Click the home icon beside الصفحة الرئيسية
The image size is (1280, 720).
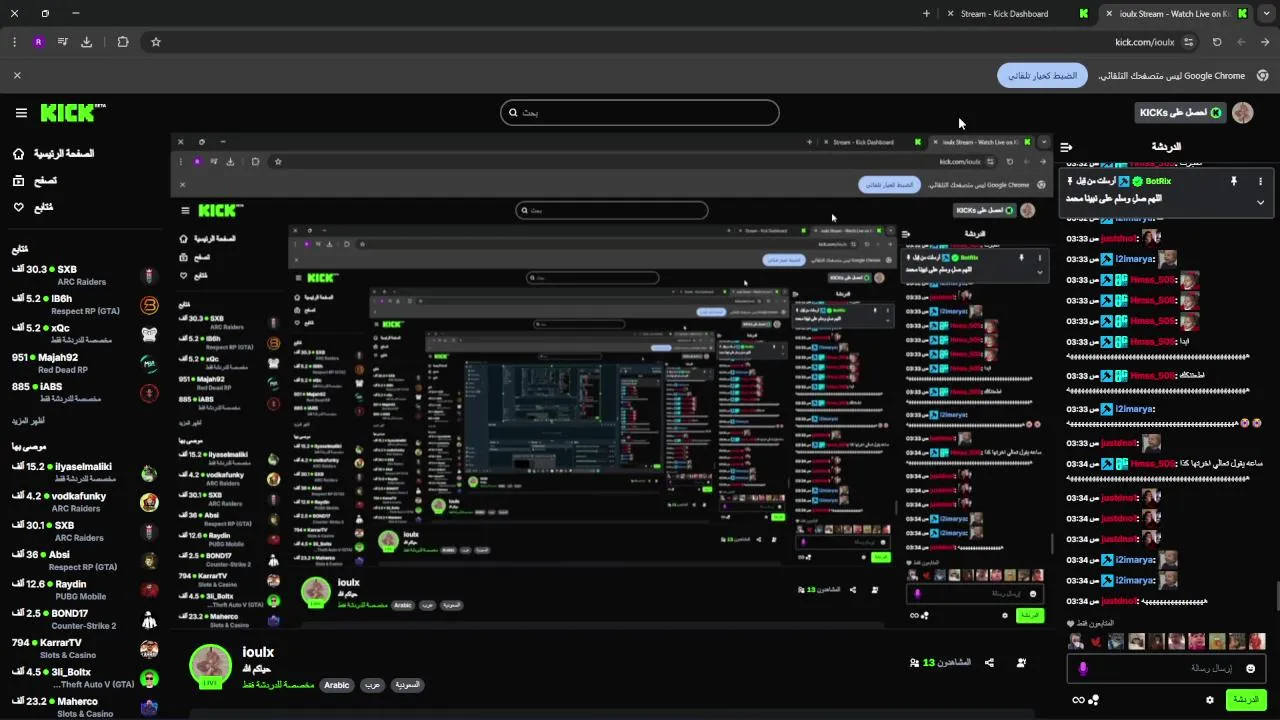point(19,154)
